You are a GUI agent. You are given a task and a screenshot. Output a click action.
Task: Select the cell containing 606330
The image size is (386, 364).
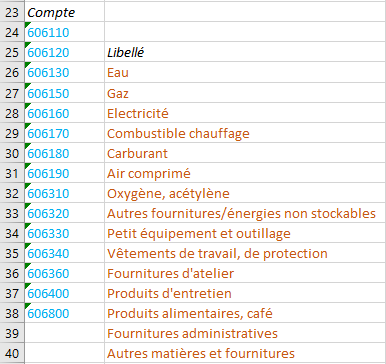point(65,233)
